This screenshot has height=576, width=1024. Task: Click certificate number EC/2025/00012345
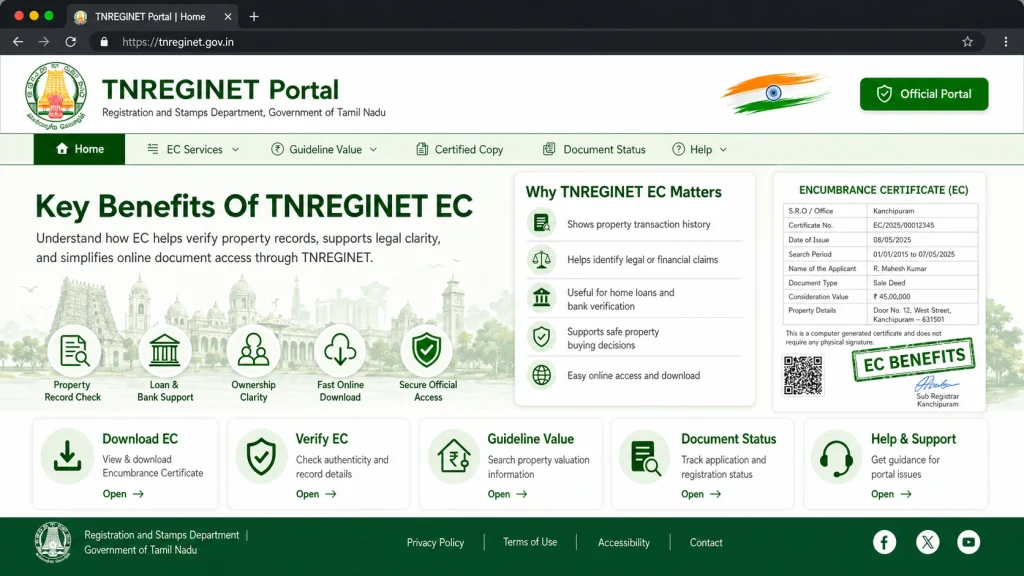(904, 225)
